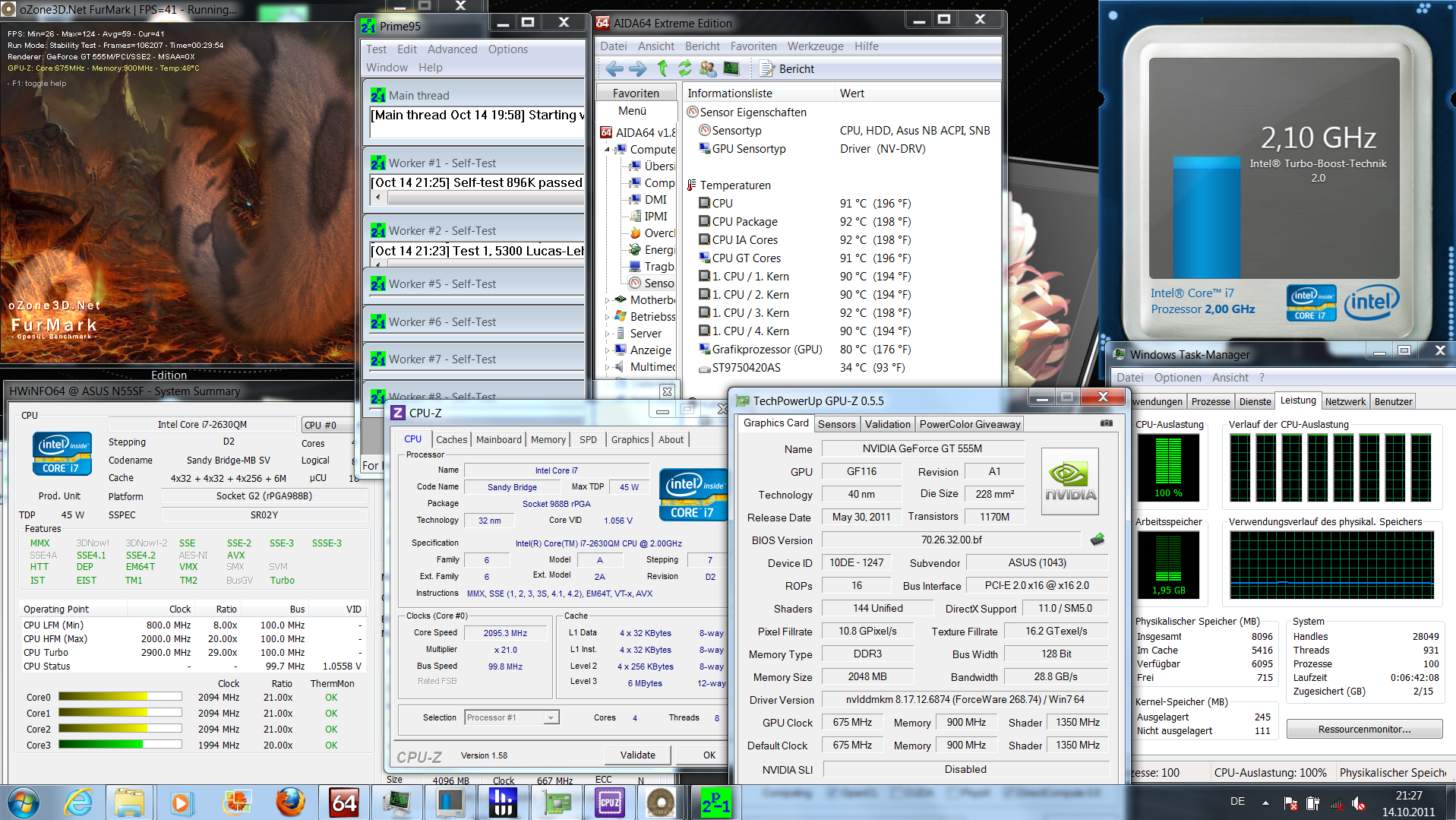This screenshot has width=1456, height=820.
Task: Switch to the Sensors tab in GPU-Z
Action: tap(836, 424)
